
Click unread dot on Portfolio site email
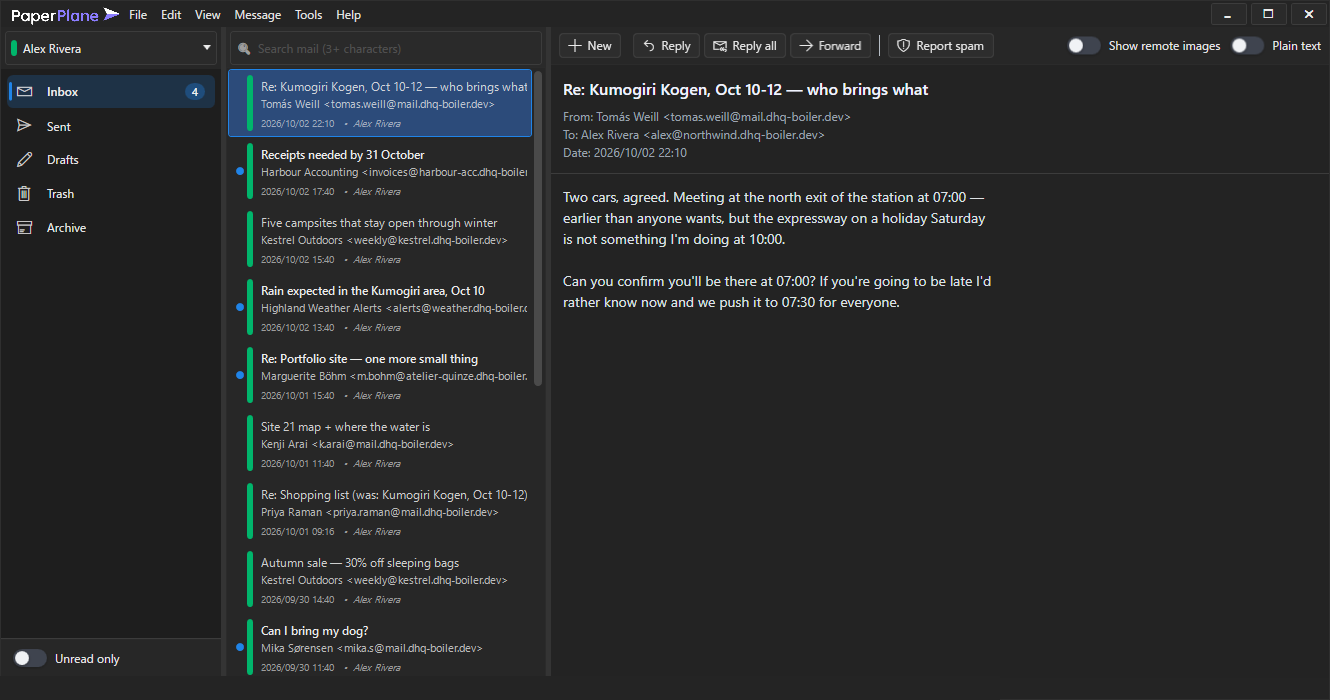tap(239, 375)
